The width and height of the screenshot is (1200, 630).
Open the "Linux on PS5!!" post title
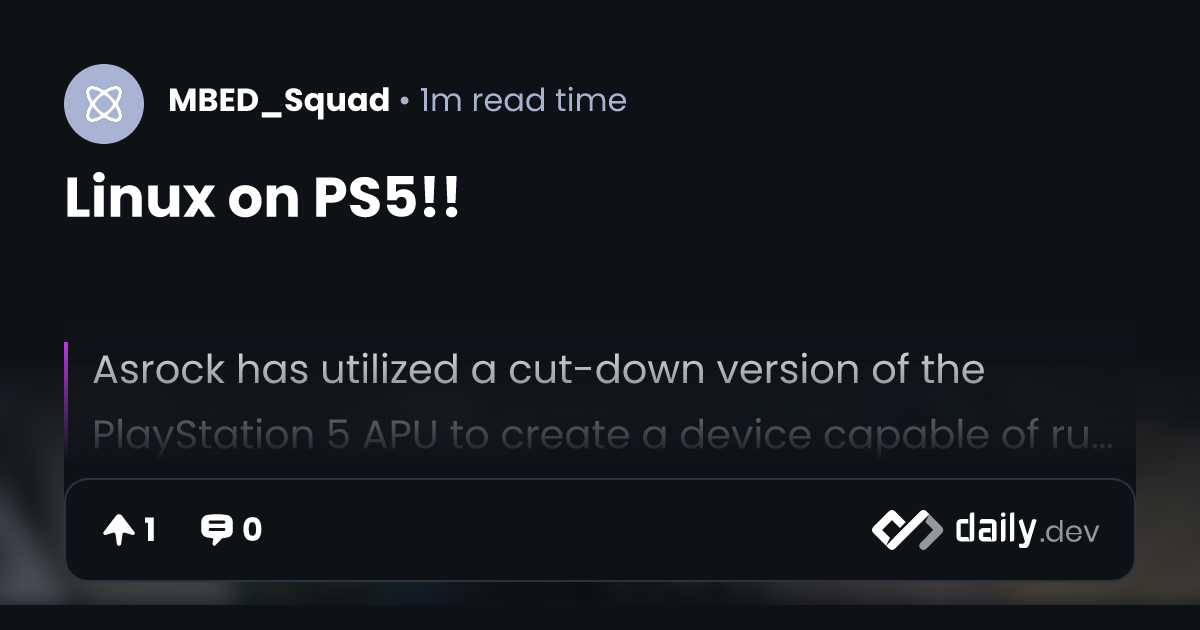pyautogui.click(x=262, y=199)
